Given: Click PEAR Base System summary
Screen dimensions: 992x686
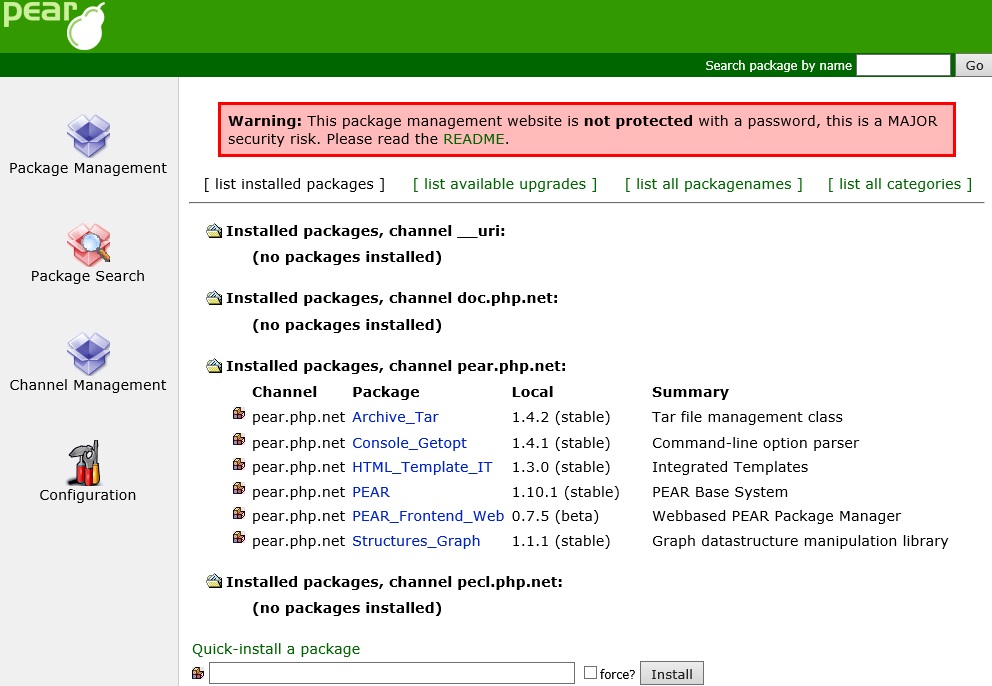Looking at the screenshot, I should tap(720, 492).
